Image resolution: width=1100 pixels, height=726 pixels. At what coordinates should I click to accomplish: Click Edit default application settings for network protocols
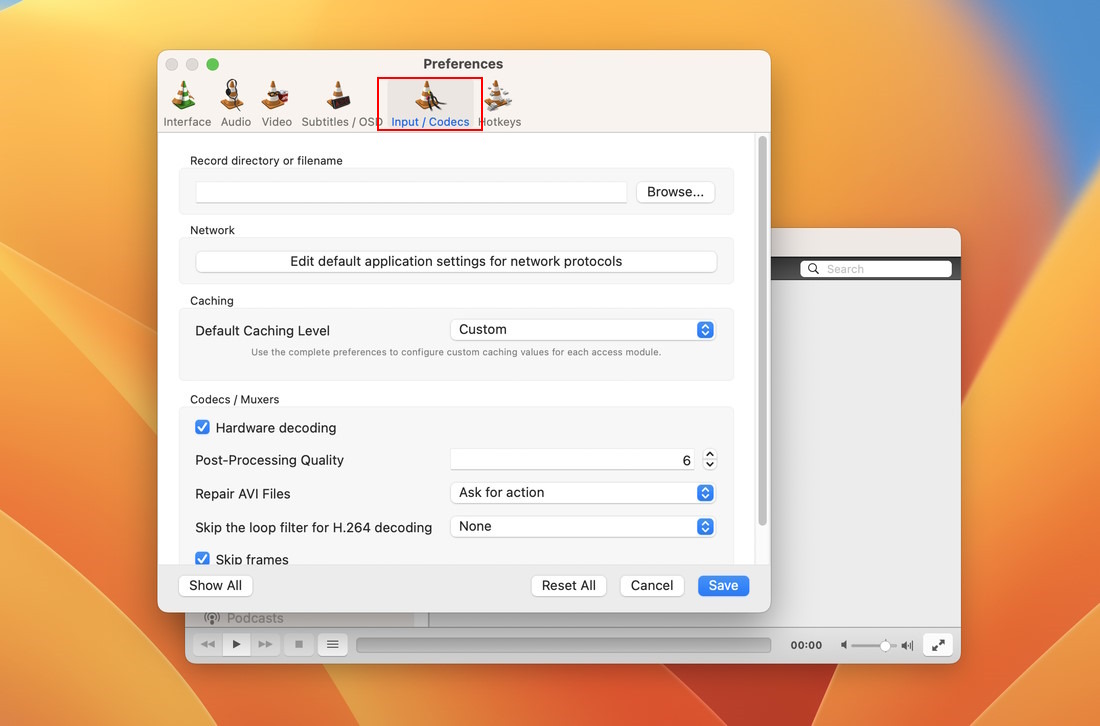tap(457, 261)
